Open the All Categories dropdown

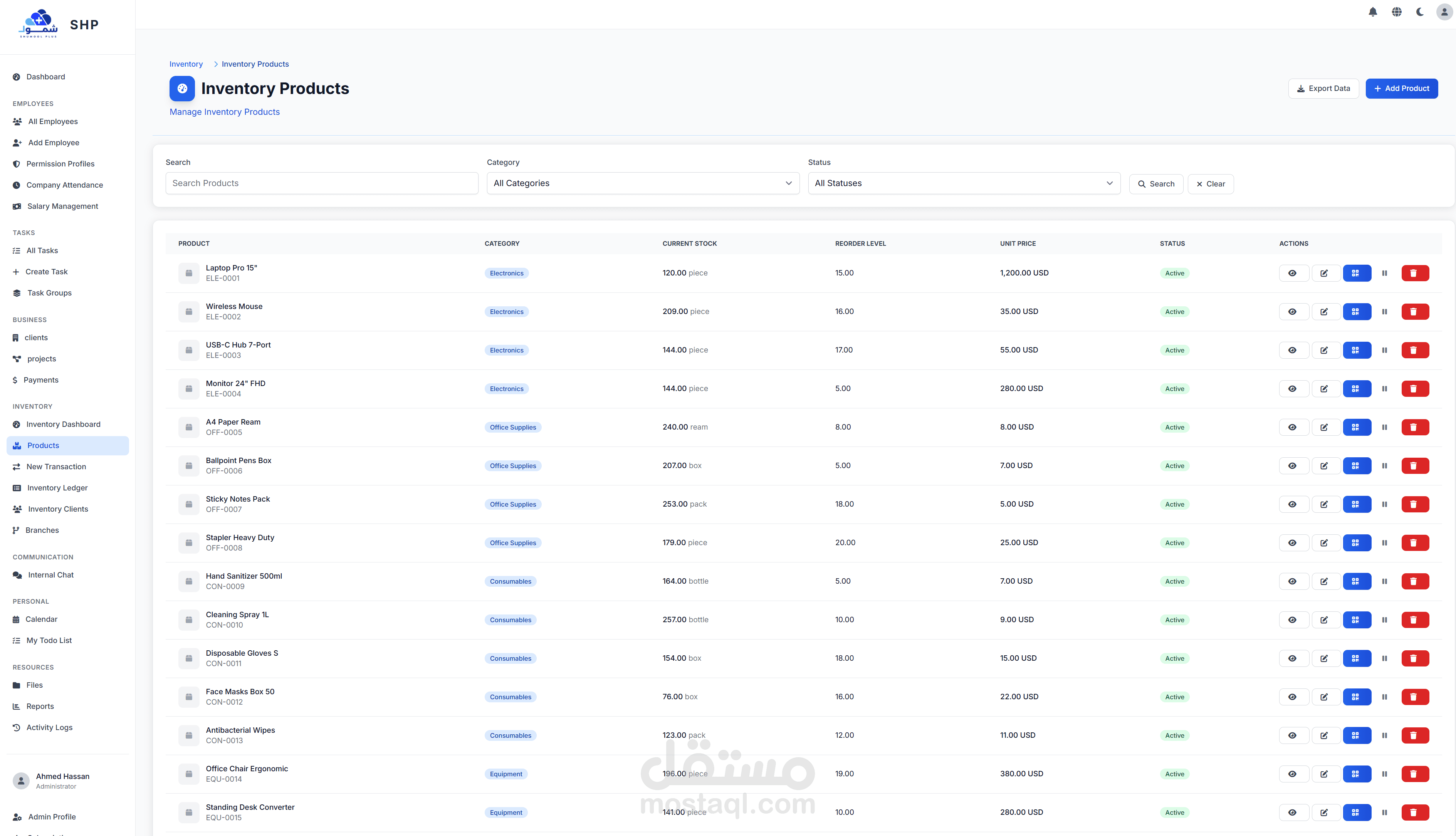point(642,183)
